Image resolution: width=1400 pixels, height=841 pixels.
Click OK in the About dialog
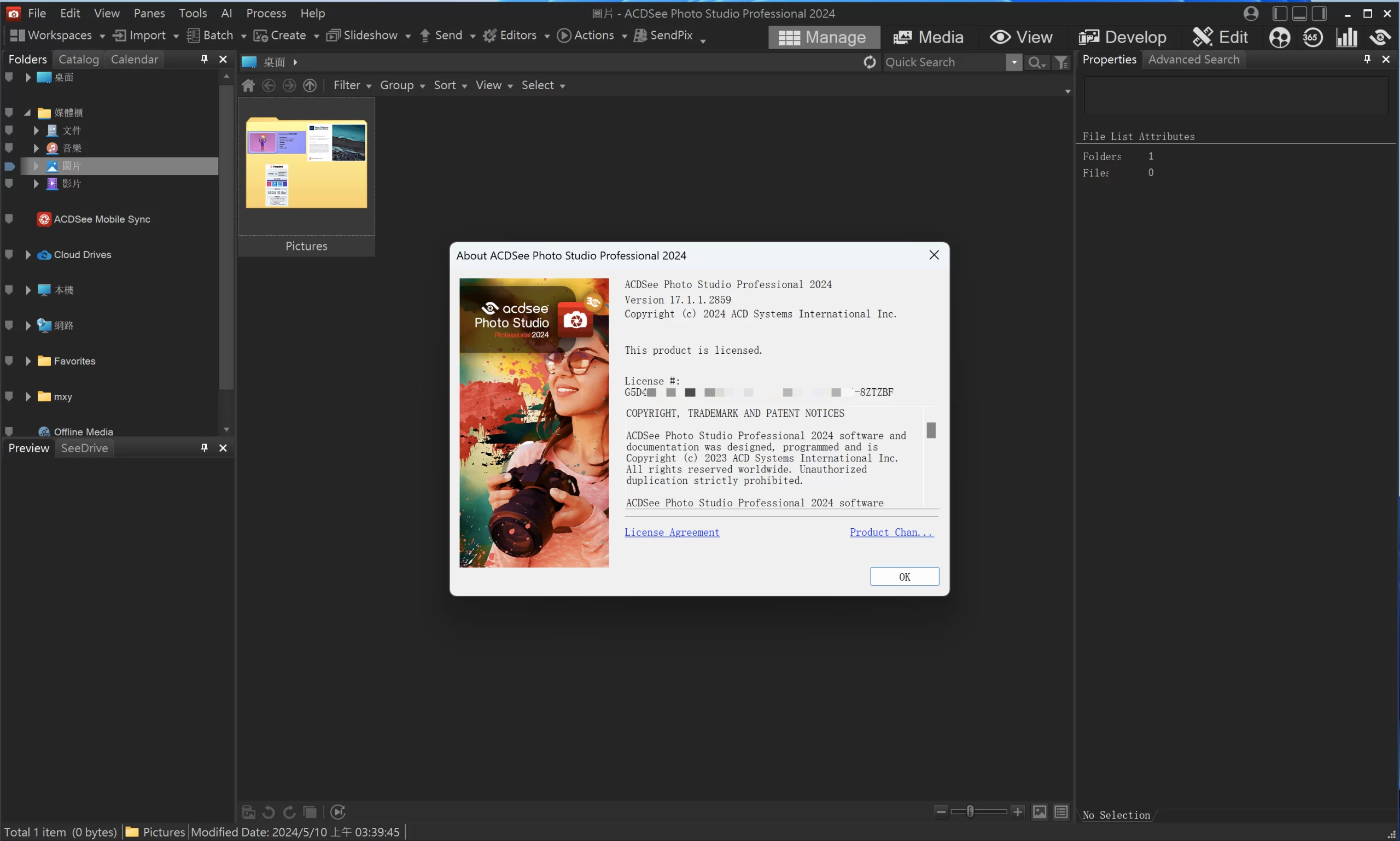tap(904, 576)
